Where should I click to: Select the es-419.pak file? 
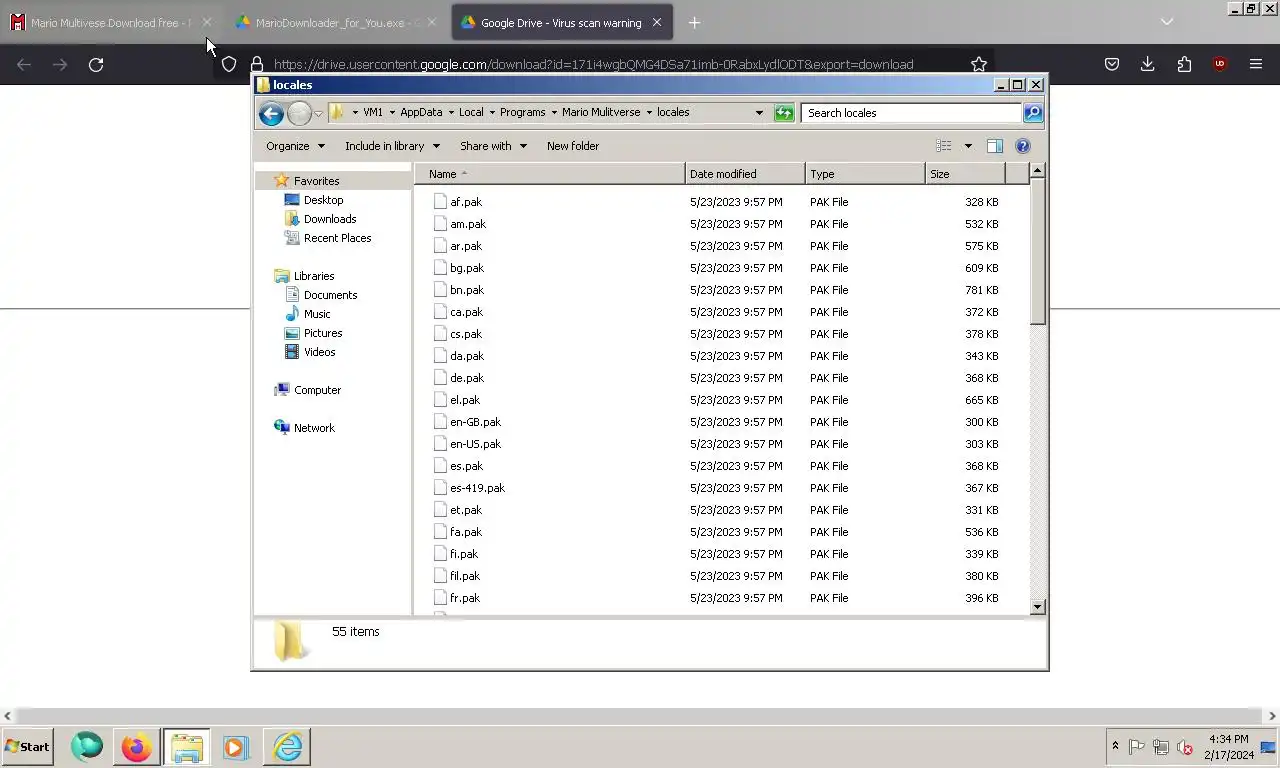click(x=477, y=488)
